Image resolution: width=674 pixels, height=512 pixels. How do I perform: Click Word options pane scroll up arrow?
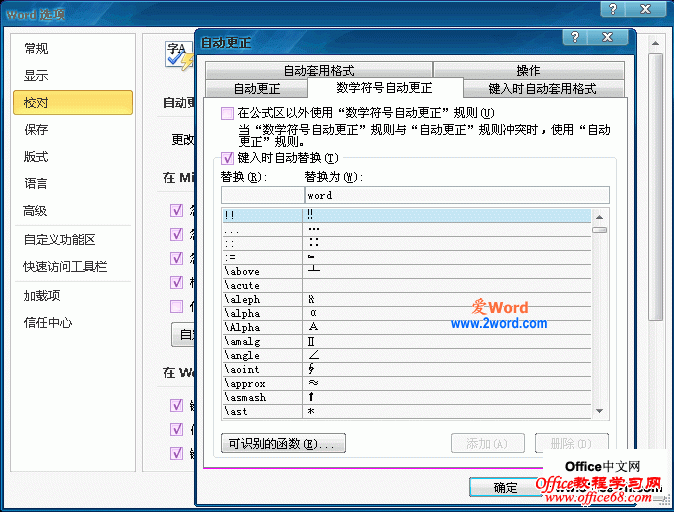point(655,43)
